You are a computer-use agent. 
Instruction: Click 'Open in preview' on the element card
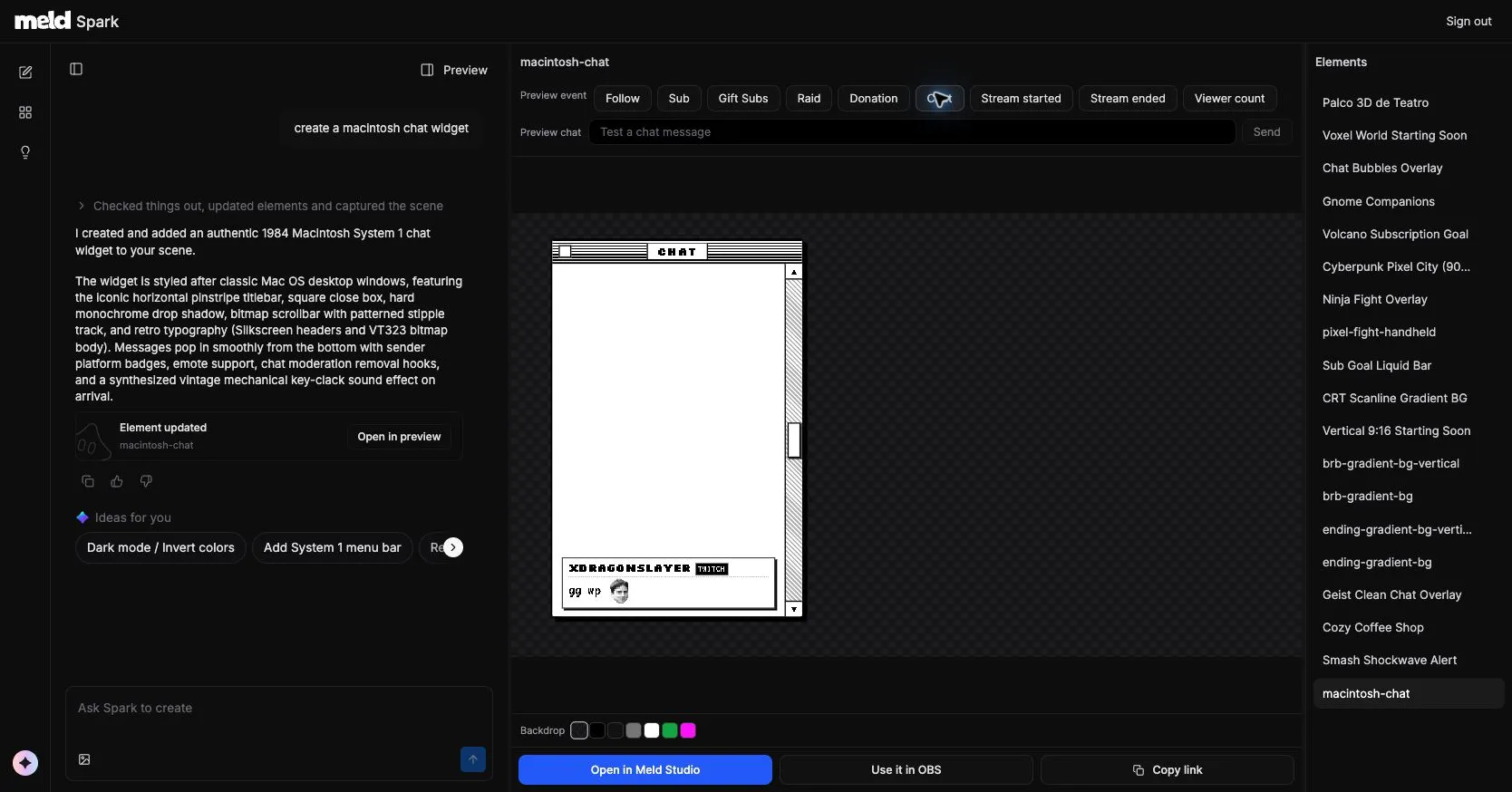tap(399, 437)
